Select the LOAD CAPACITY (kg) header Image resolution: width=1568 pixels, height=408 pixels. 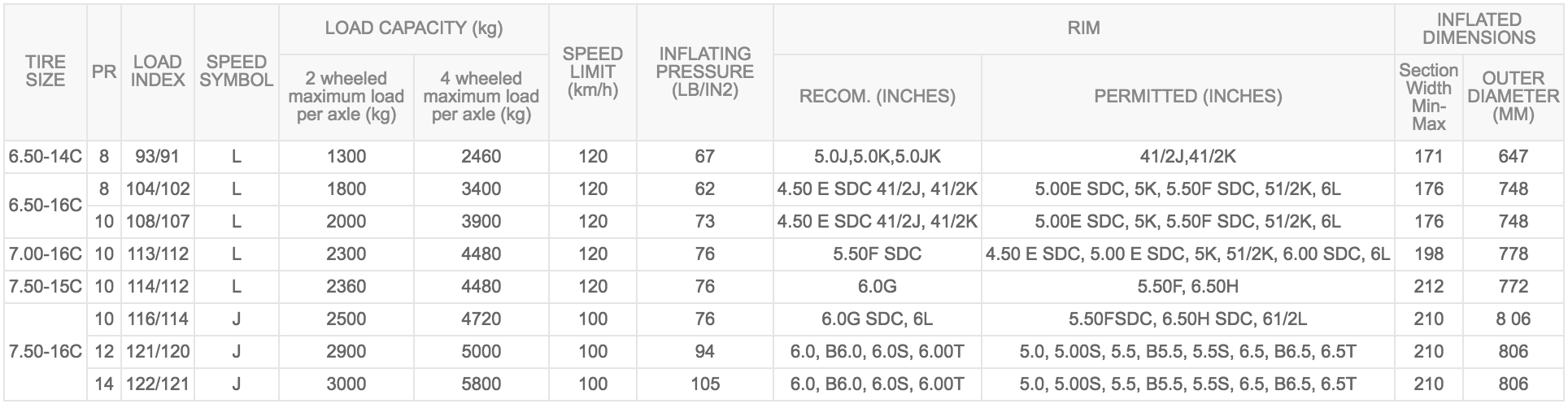point(413,28)
